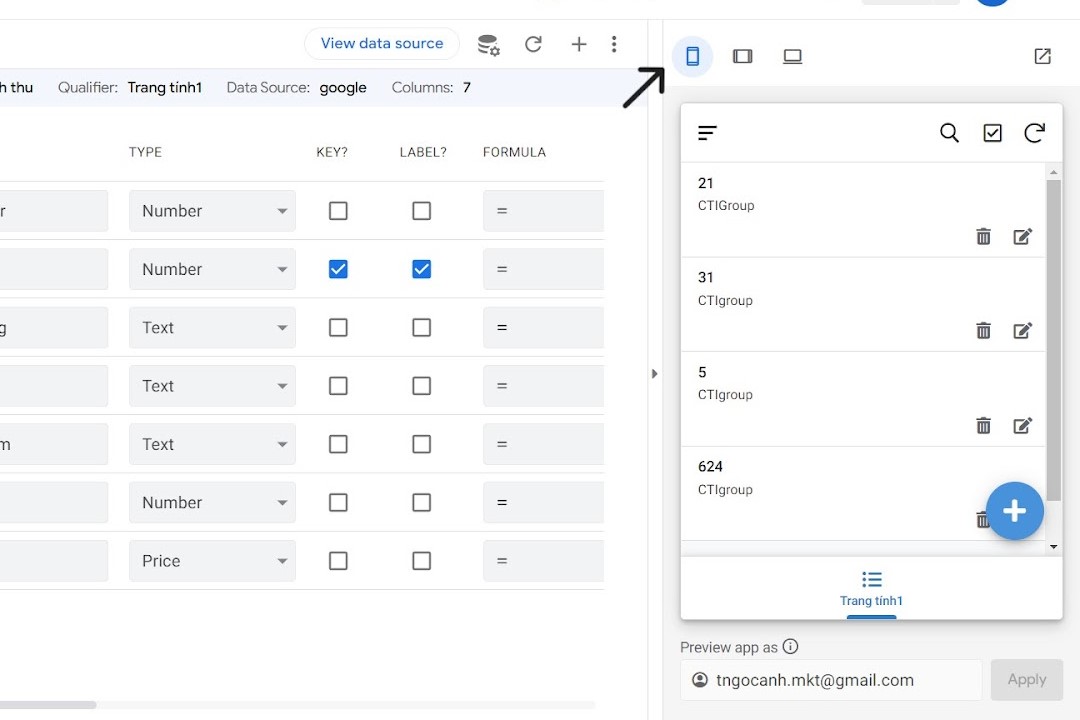Click the View data source button

pos(381,43)
